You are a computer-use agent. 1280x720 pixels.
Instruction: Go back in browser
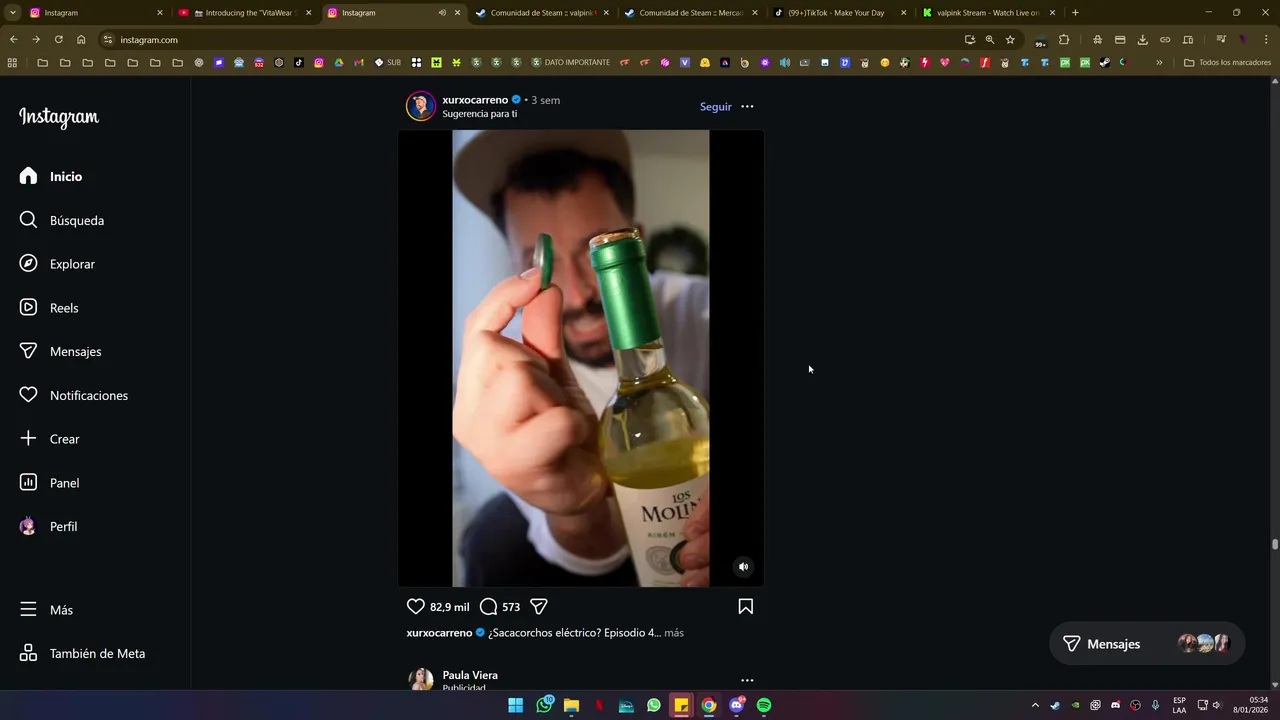(x=13, y=40)
